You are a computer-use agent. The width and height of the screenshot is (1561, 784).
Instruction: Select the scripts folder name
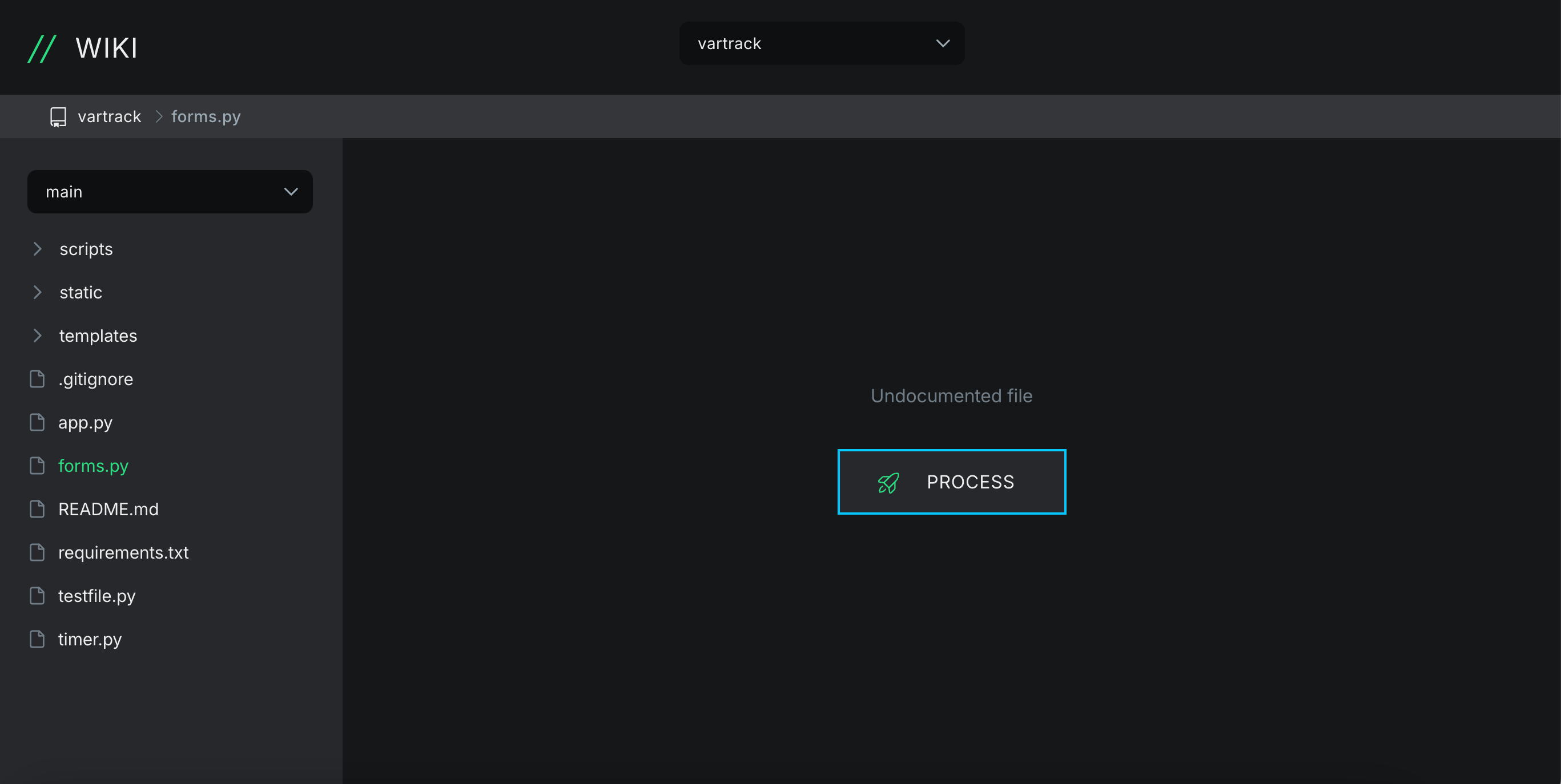(x=86, y=249)
